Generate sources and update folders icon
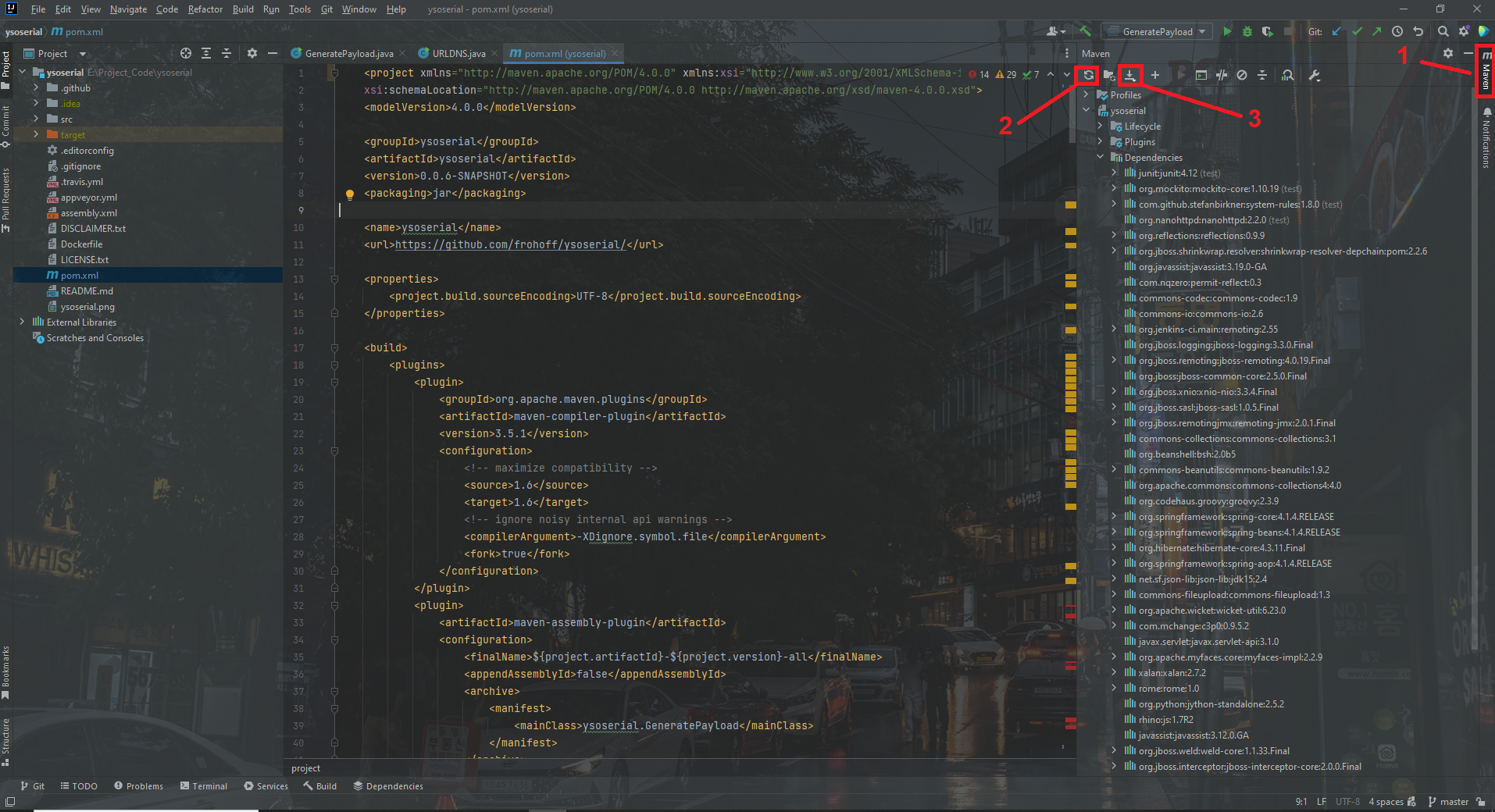 [x=1108, y=75]
